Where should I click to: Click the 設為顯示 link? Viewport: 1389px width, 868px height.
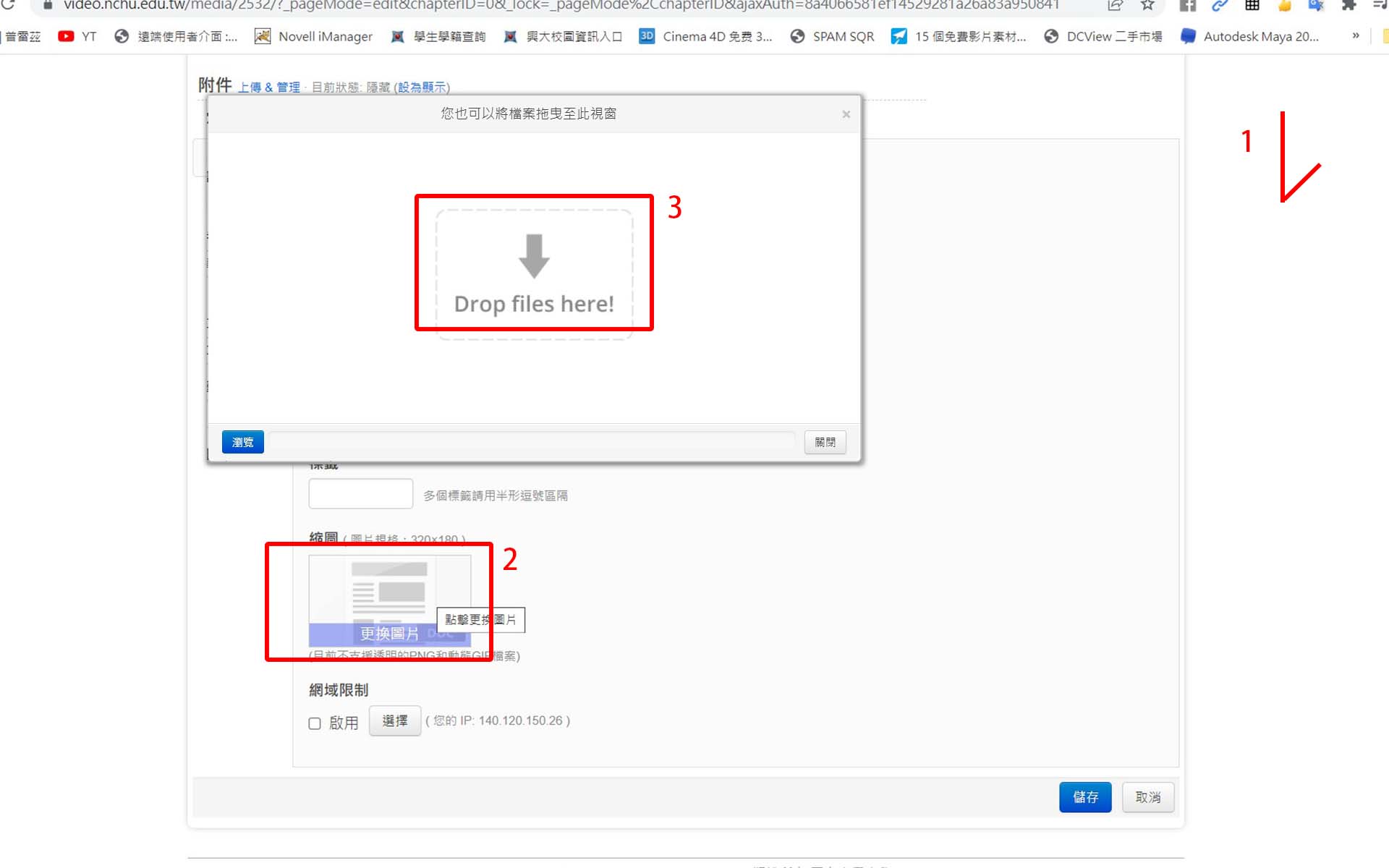(422, 88)
